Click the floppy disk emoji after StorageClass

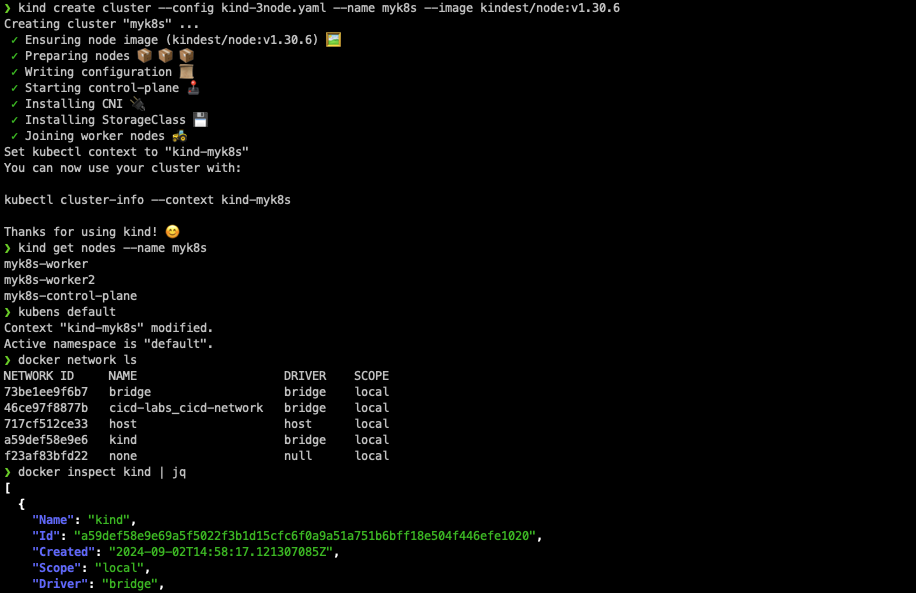point(200,120)
